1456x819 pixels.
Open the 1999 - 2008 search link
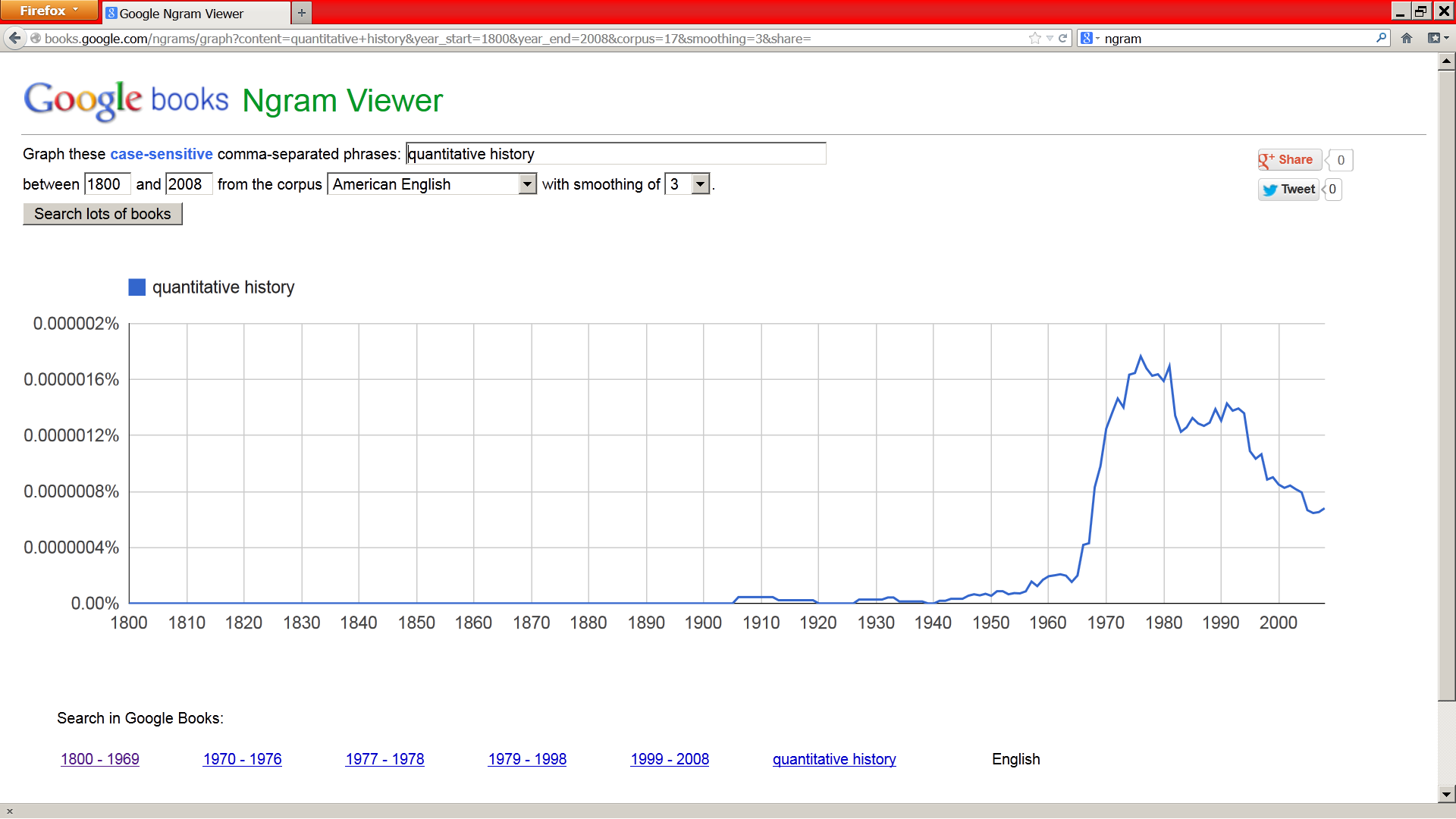pyautogui.click(x=670, y=759)
